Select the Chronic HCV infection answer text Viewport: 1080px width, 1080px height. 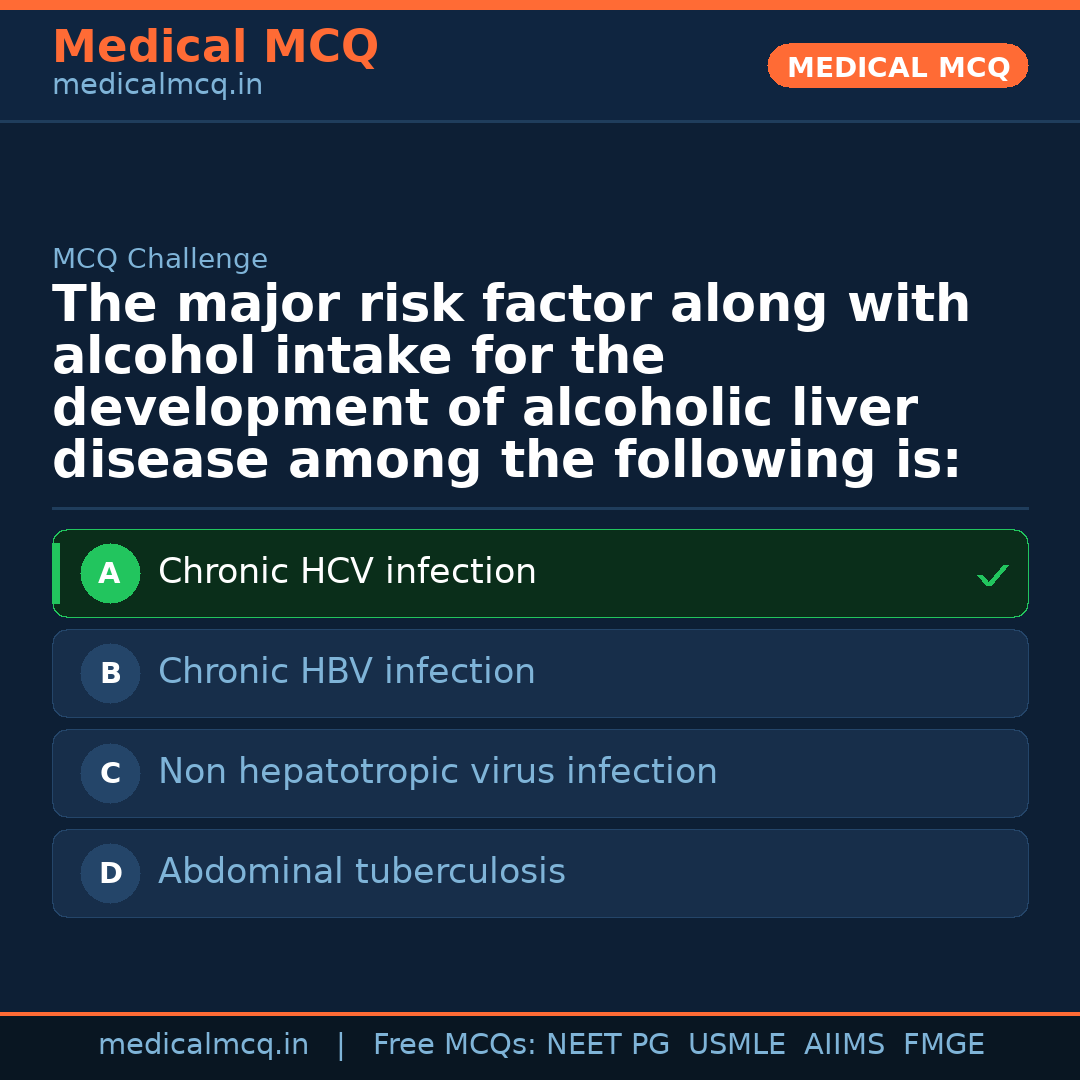[347, 572]
